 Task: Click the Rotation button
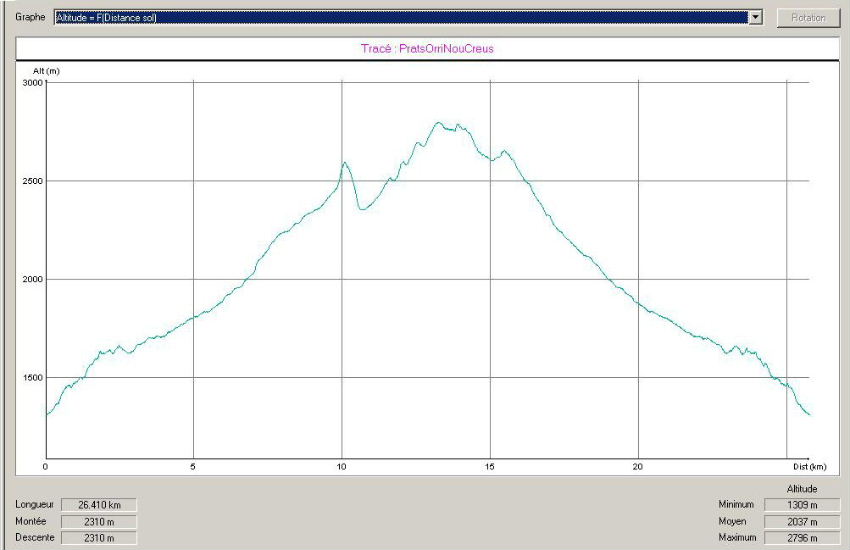click(x=807, y=18)
